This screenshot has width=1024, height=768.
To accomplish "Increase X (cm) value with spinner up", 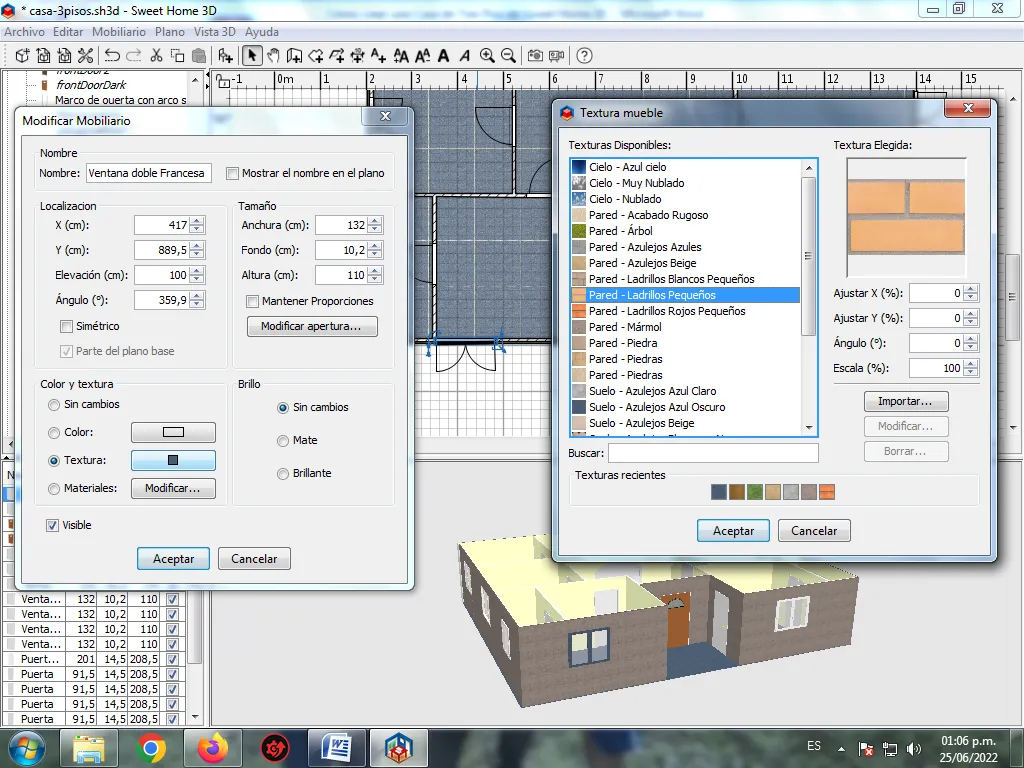I will click(197, 221).
